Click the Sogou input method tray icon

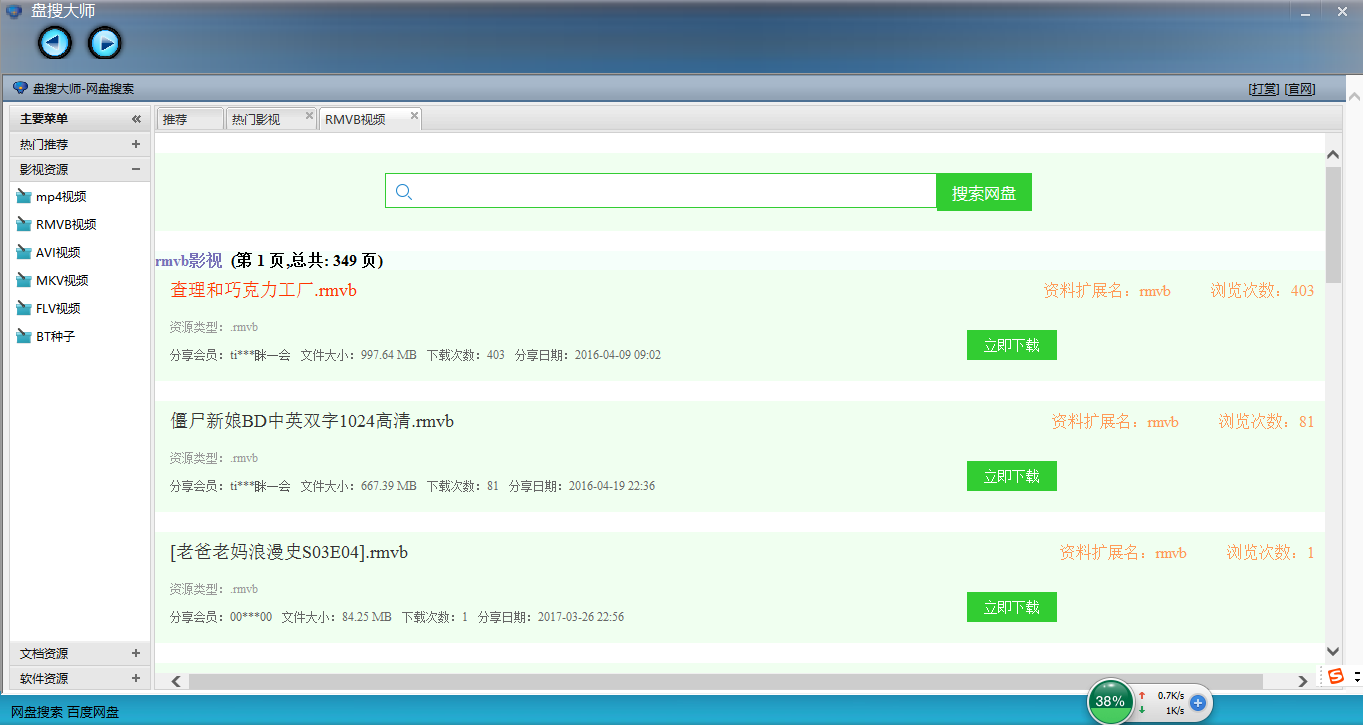coord(1337,677)
